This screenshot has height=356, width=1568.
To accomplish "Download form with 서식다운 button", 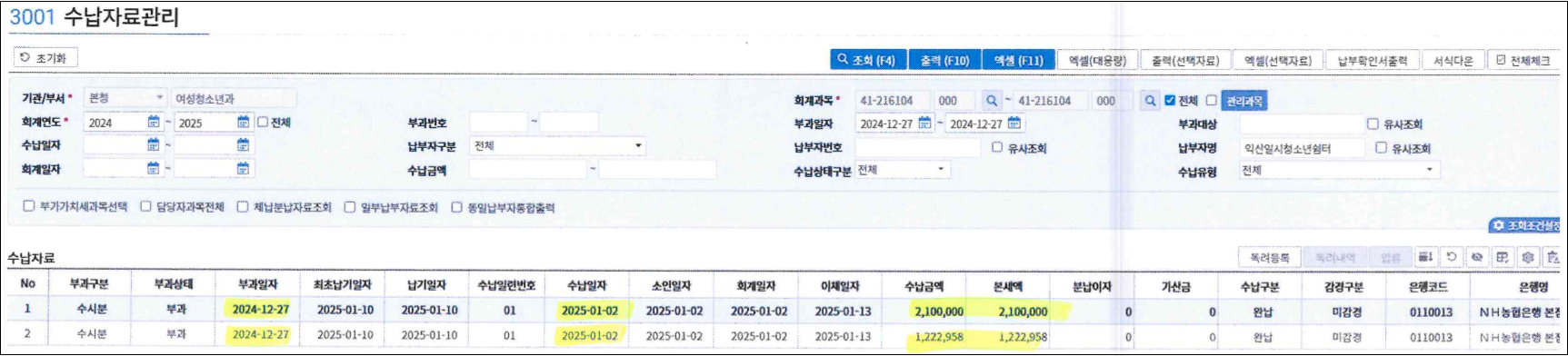I will coord(1453,60).
